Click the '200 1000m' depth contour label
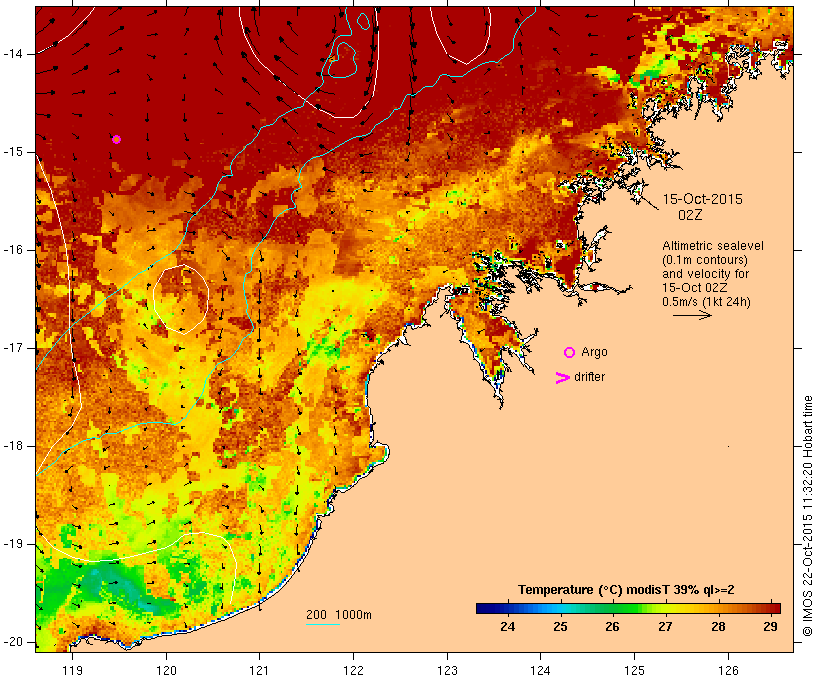The image size is (820, 680). 339,615
